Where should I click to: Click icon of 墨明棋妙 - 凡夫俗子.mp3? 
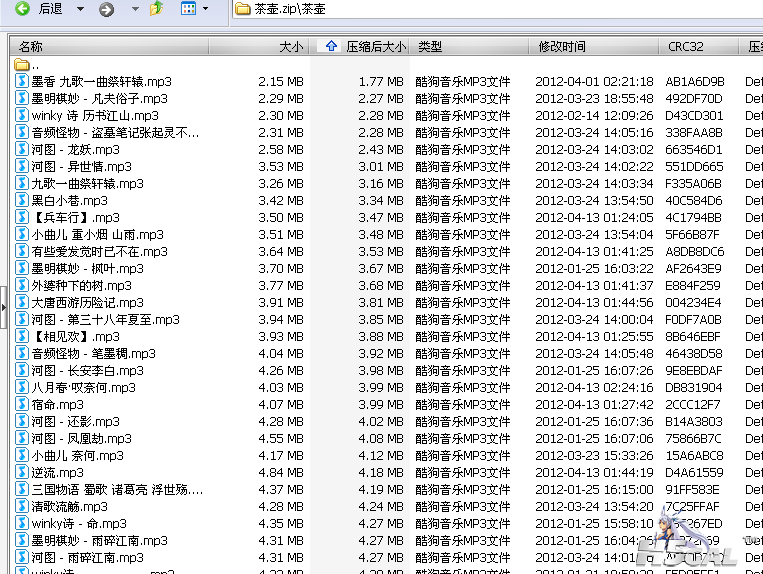point(21,98)
